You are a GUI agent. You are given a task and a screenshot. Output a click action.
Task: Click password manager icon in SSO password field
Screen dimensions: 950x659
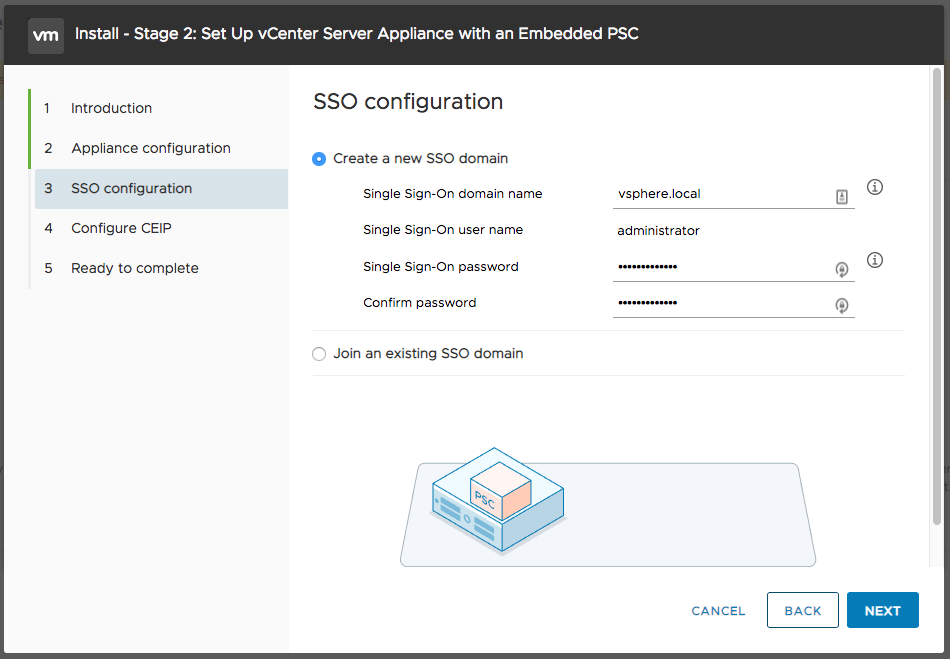point(842,269)
